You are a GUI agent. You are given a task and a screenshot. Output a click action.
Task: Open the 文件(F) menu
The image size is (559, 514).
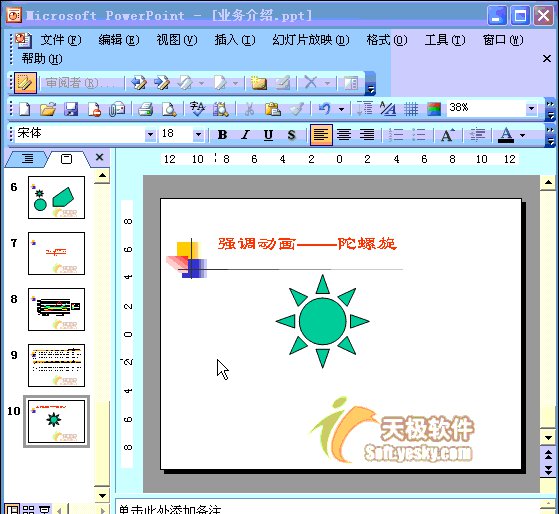[61, 40]
